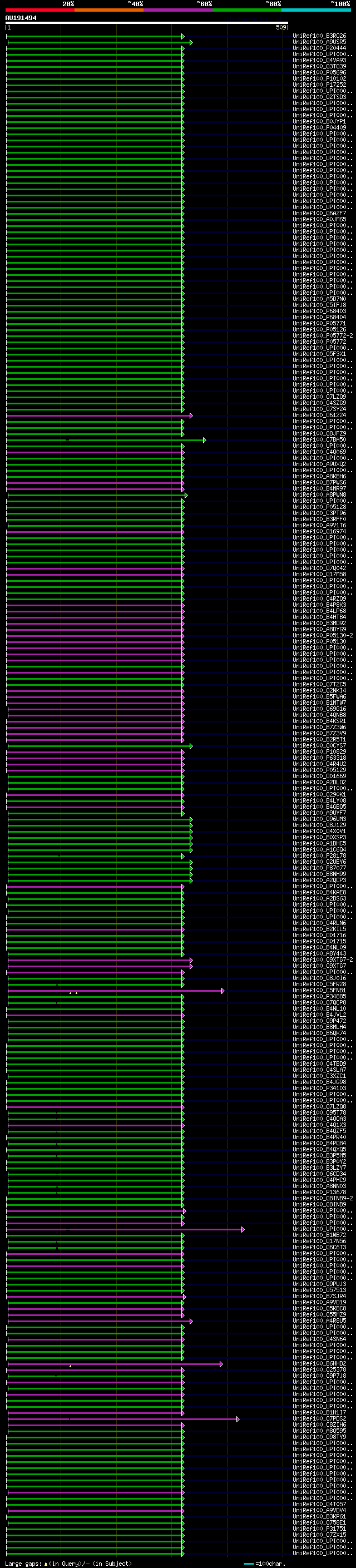Open the UniRef100_A8PWN8 hit
The height and width of the screenshot is (1568, 356).
pos(319,495)
